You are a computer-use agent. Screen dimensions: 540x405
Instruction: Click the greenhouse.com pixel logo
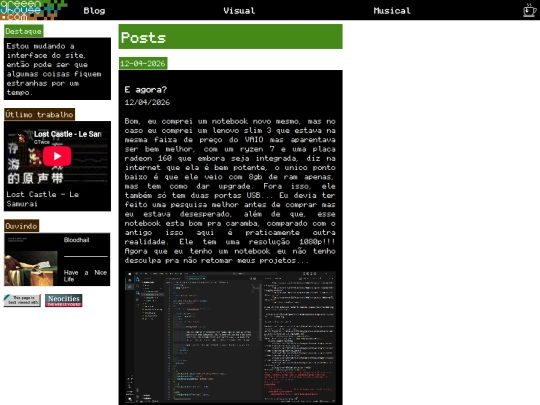tap(34, 10)
